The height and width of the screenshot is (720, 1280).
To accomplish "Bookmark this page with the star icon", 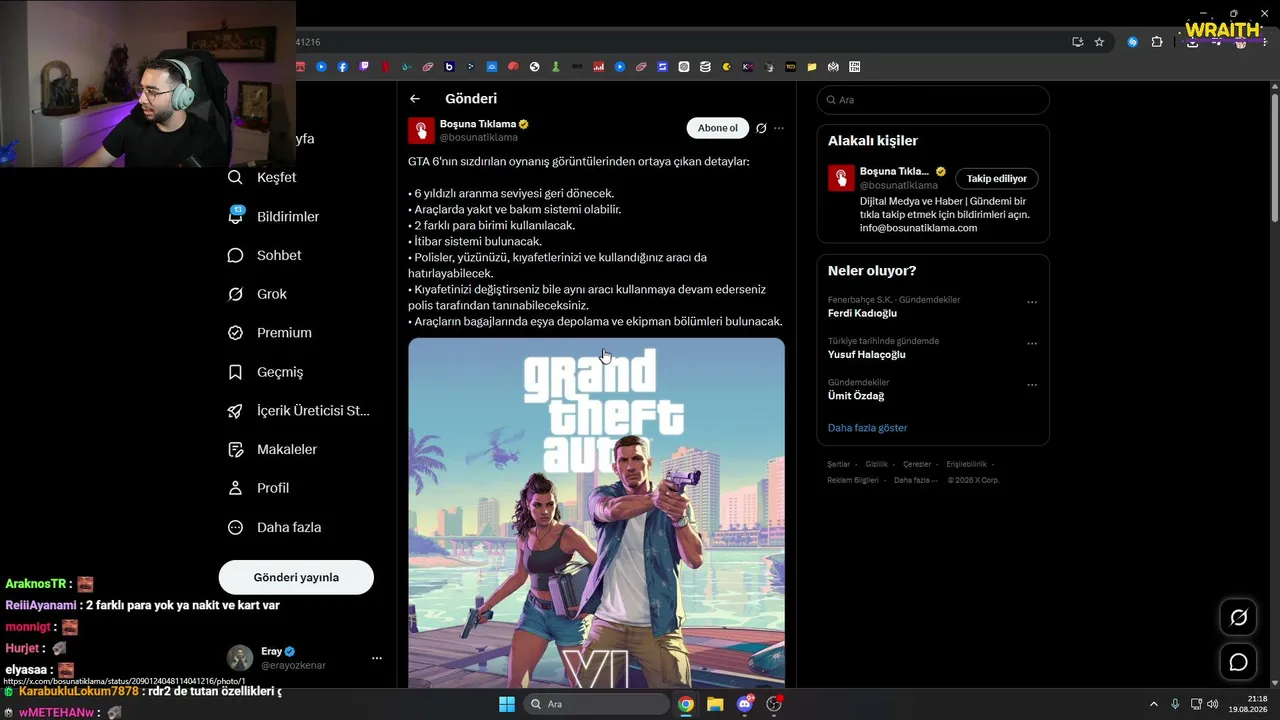I will 1099,42.
